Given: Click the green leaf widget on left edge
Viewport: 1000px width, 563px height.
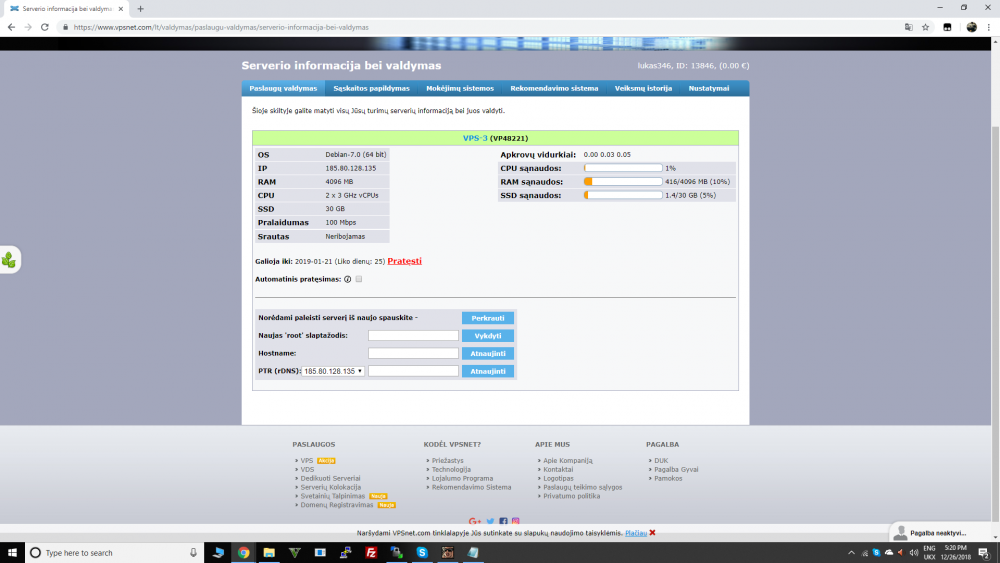Looking at the screenshot, I should (10, 260).
